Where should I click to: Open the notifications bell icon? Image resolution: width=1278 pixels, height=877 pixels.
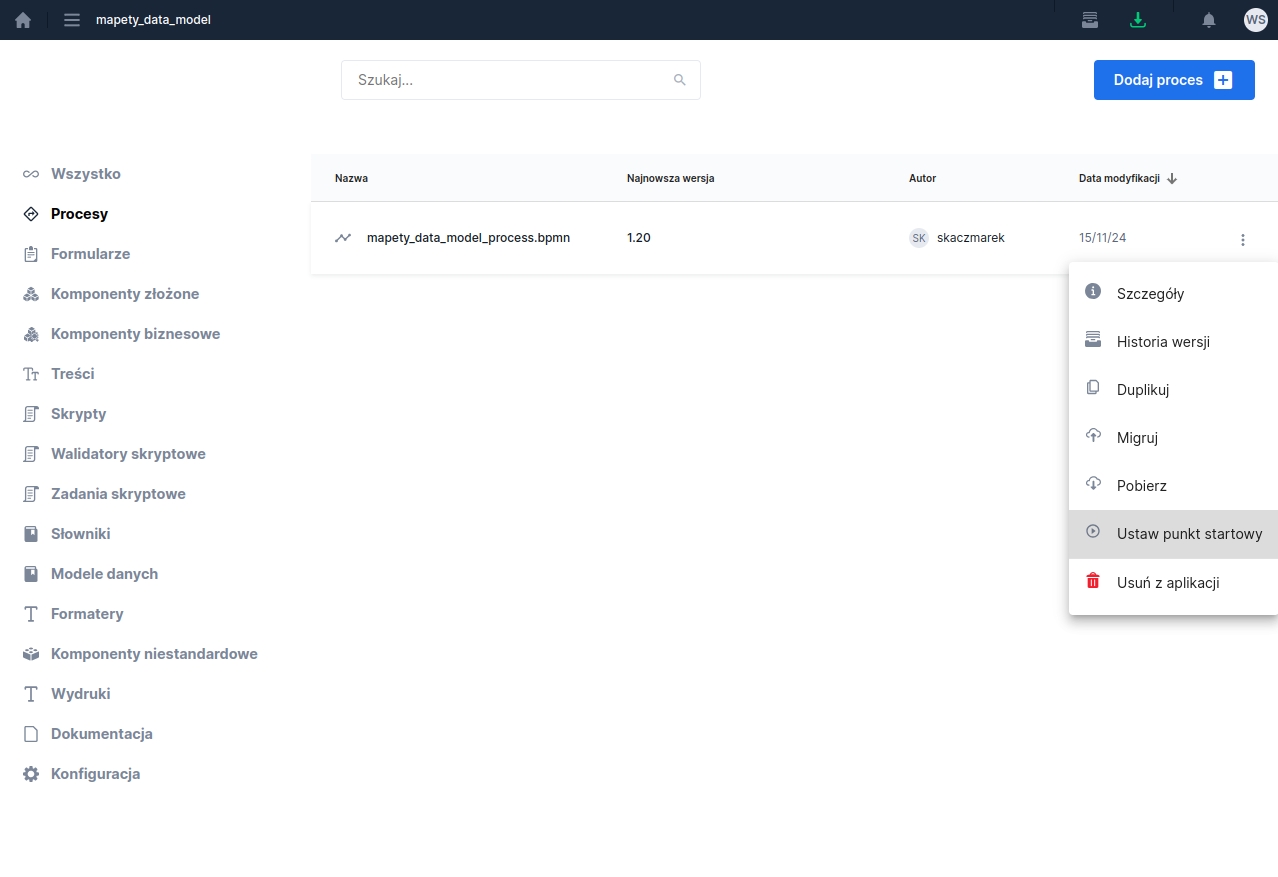click(x=1208, y=20)
